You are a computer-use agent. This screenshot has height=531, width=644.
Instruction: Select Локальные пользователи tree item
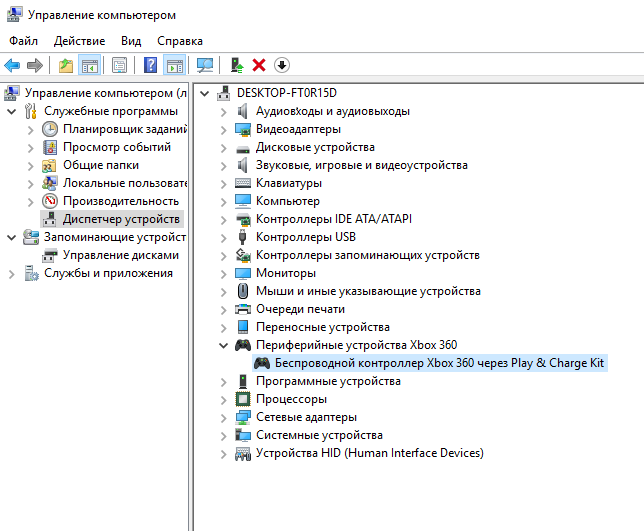(125, 183)
